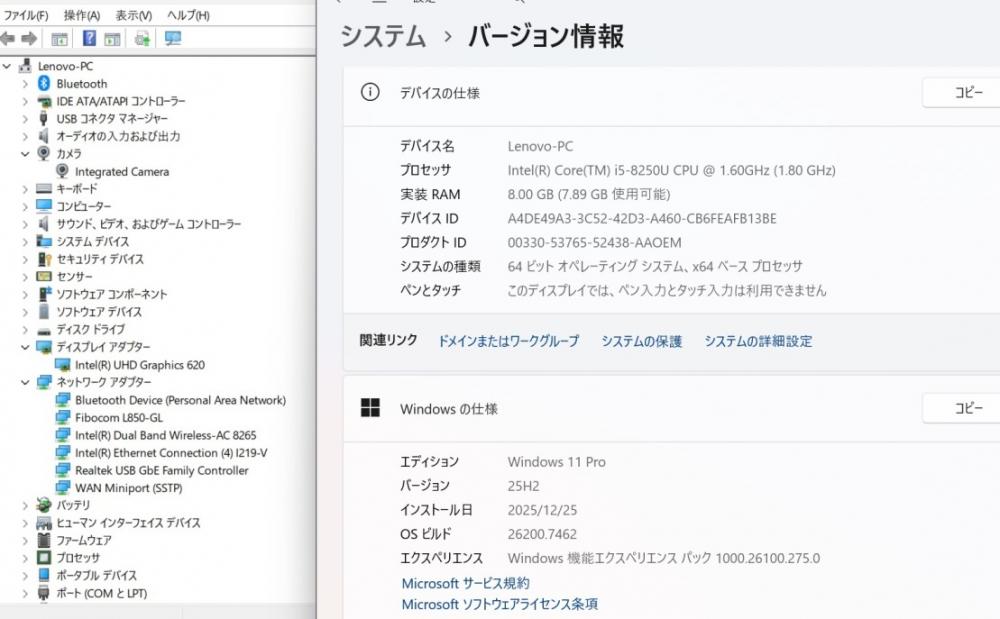The height and width of the screenshot is (619, 1000).
Task: Click コピー button for デバイスの仕様
Action: pyautogui.click(x=965, y=93)
